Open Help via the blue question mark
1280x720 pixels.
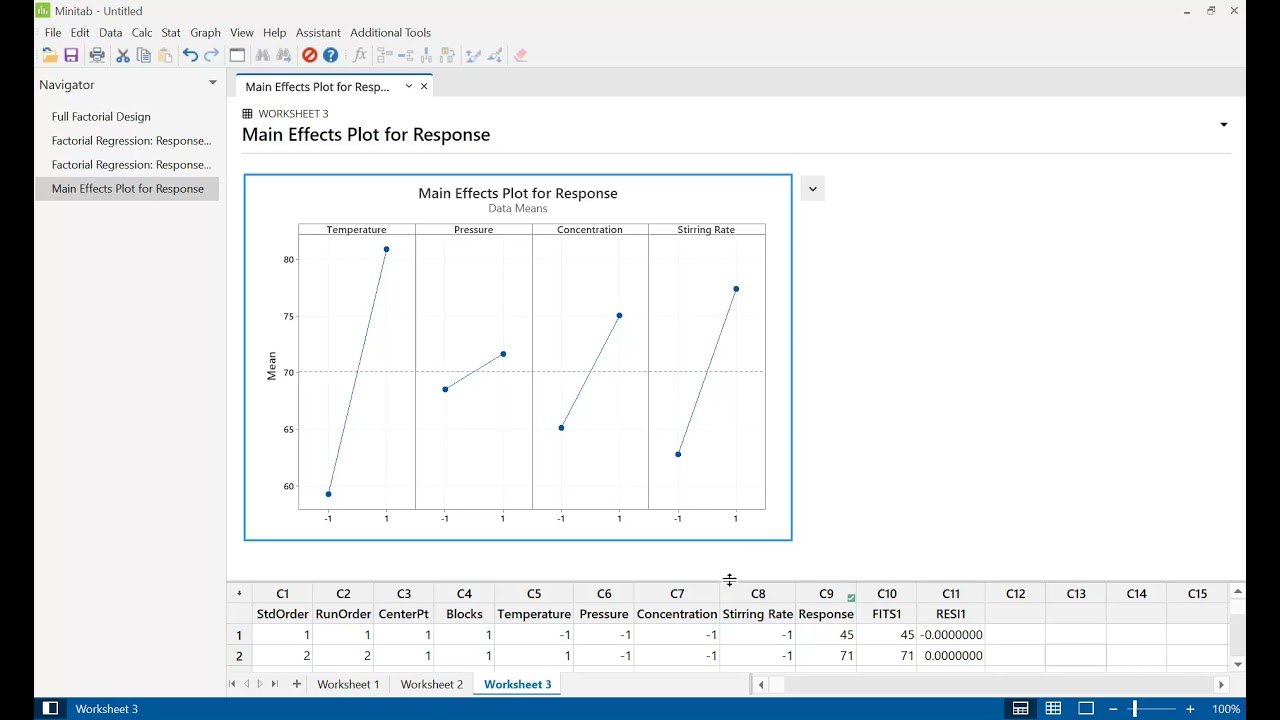click(x=331, y=56)
